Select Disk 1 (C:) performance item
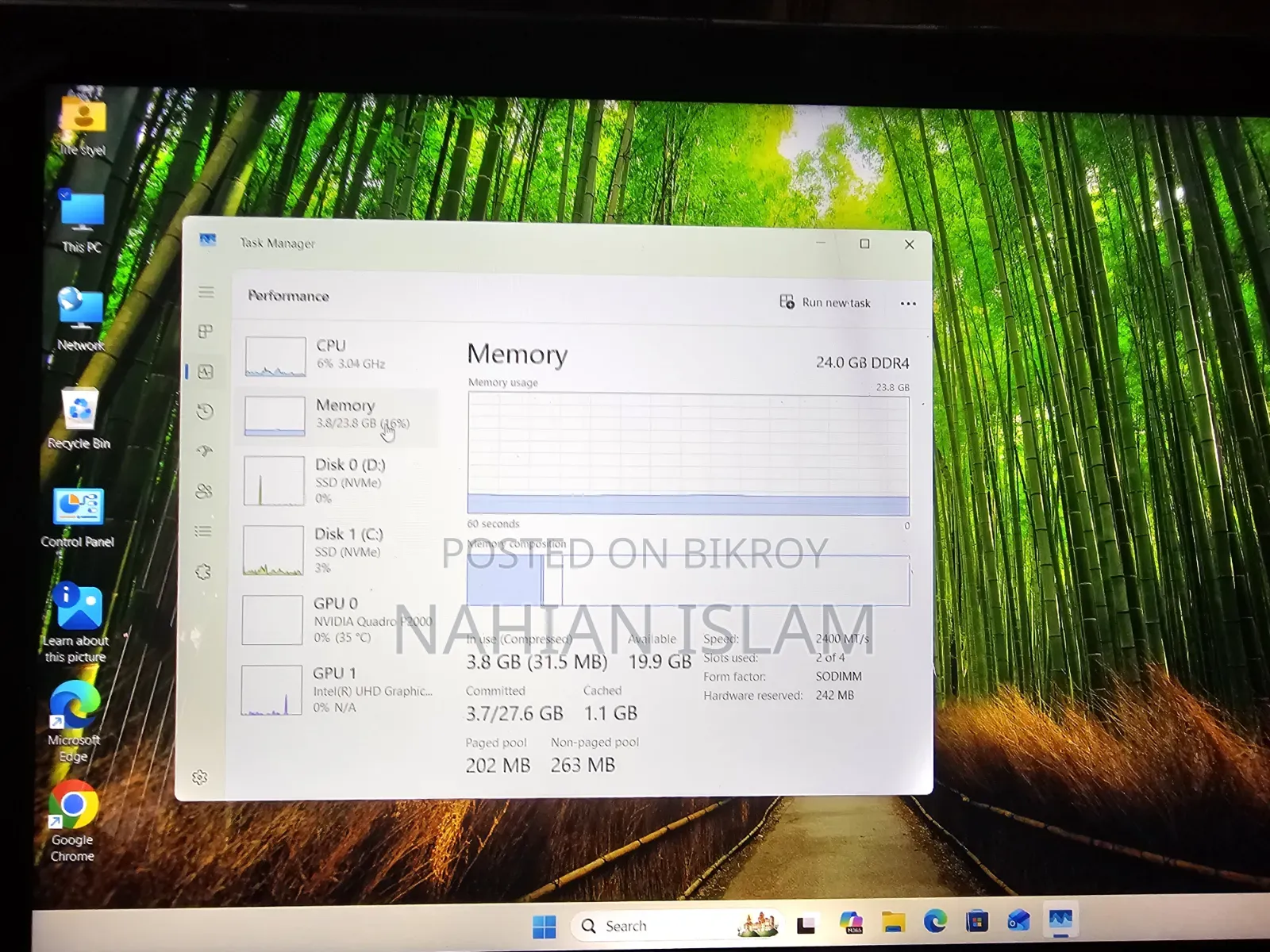The width and height of the screenshot is (1270, 952). [x=337, y=549]
